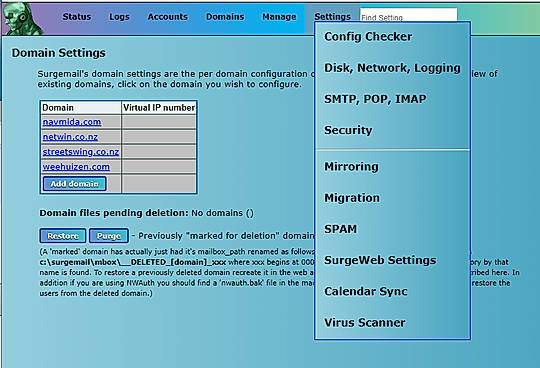The image size is (540, 368).
Task: Select the Security menu entry
Action: (x=348, y=130)
